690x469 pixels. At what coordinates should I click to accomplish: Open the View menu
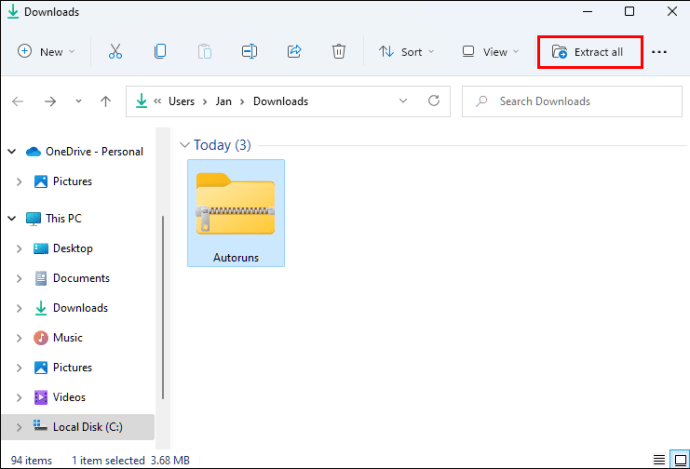[x=490, y=52]
